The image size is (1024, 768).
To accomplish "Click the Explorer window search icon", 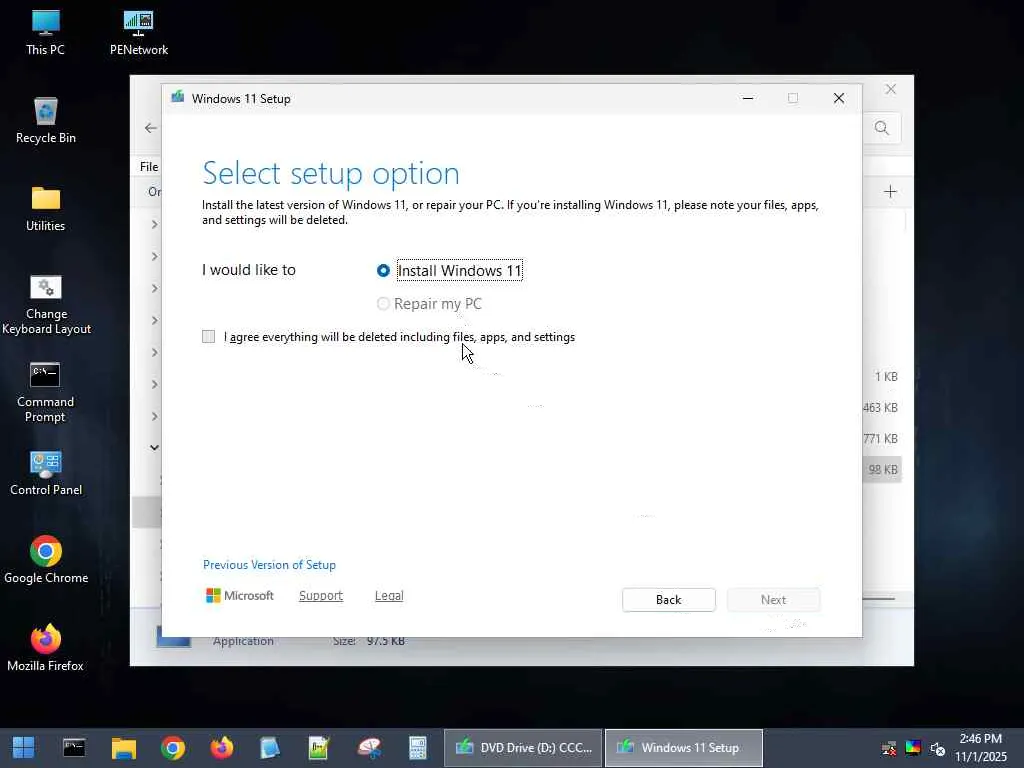I will (x=882, y=128).
